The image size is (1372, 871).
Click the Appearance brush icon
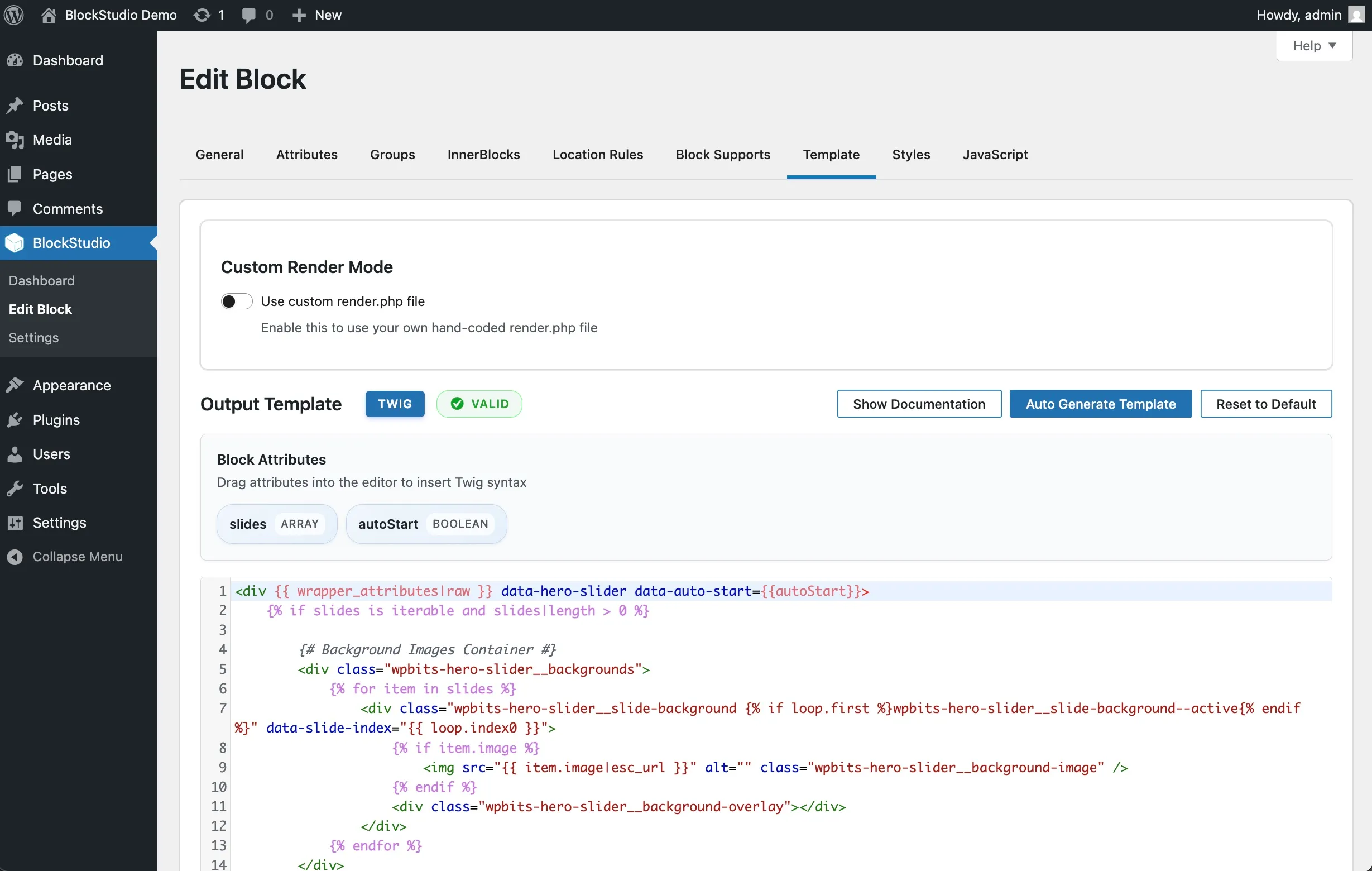pos(15,385)
